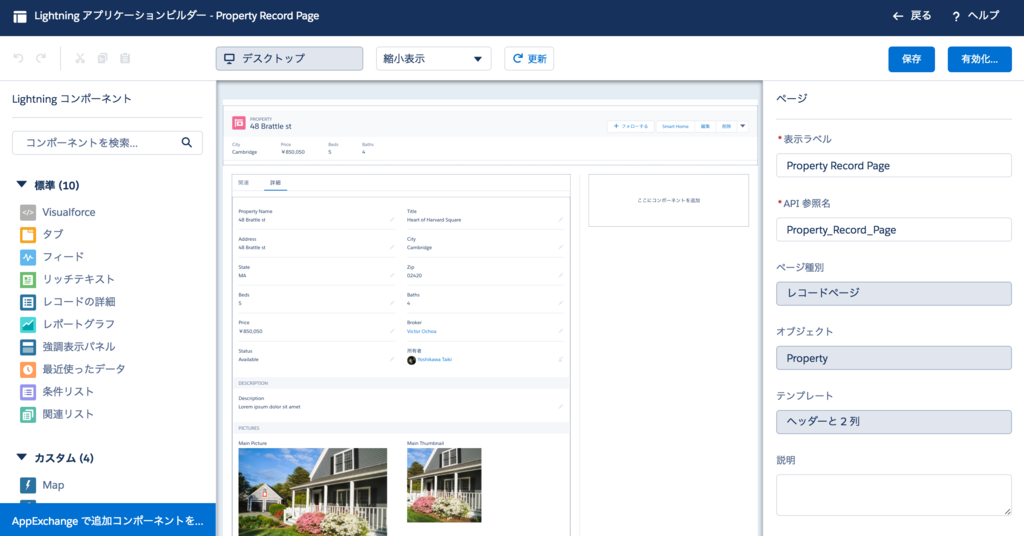Open the Victor Ochoa broker link
This screenshot has height=536, width=1024.
421,332
